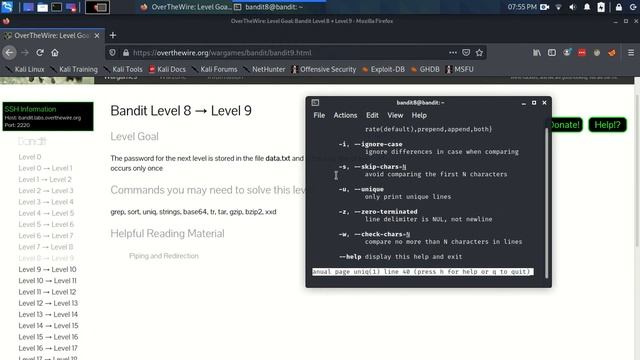640x360 pixels.
Task: Open the Piping and Redirection link
Action: 164,256
